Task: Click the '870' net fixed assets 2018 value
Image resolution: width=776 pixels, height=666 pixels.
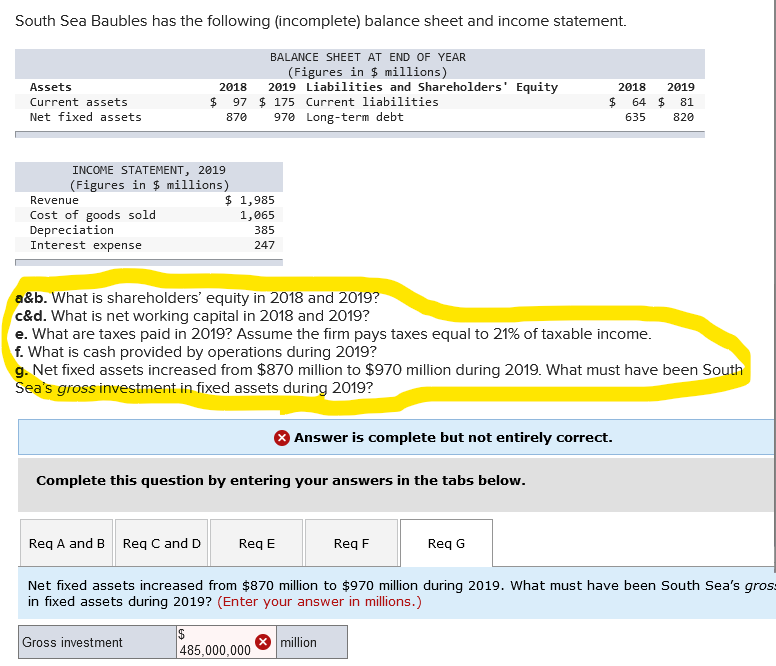Action: click(237, 117)
